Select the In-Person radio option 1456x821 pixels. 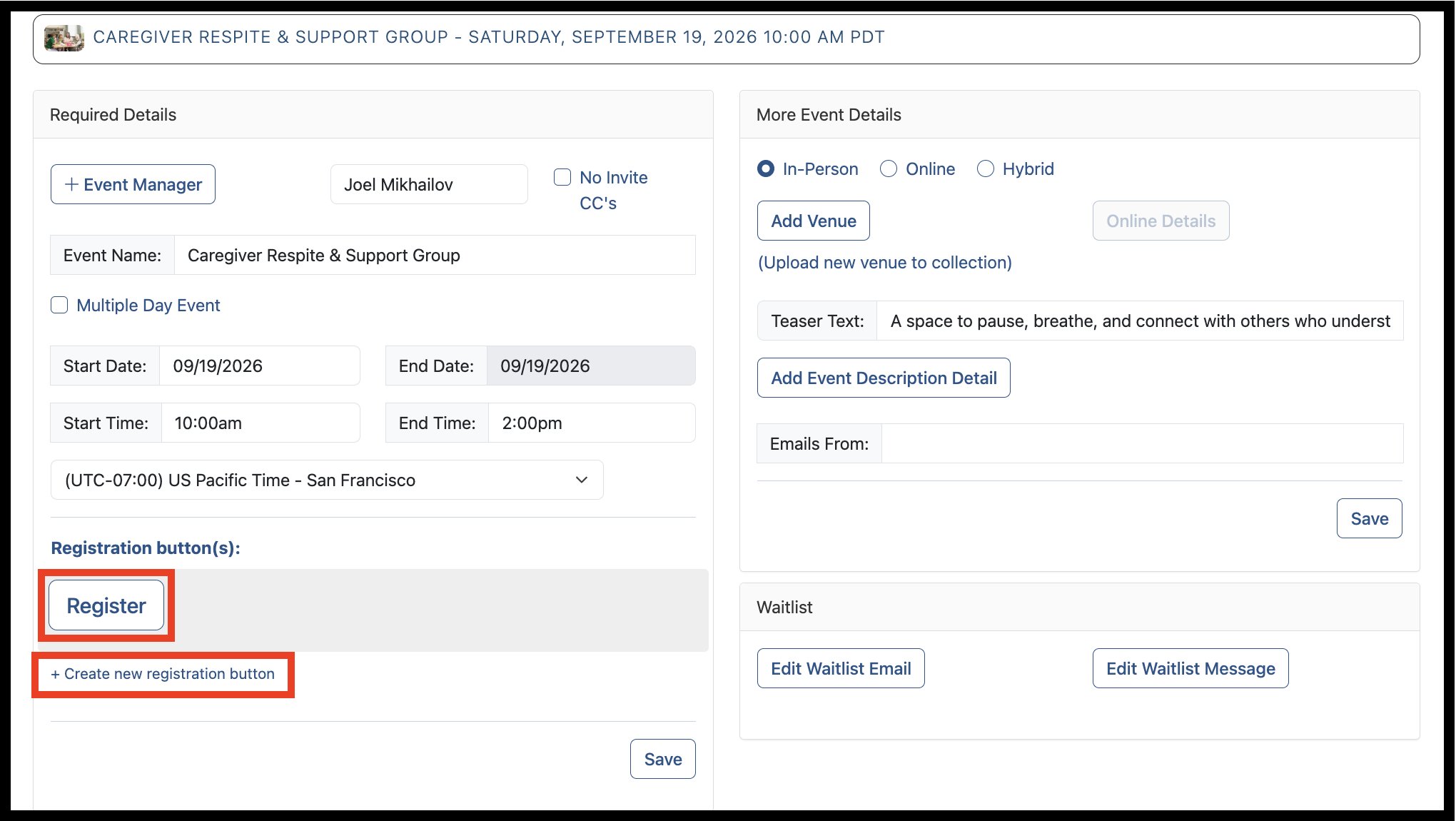(x=766, y=168)
